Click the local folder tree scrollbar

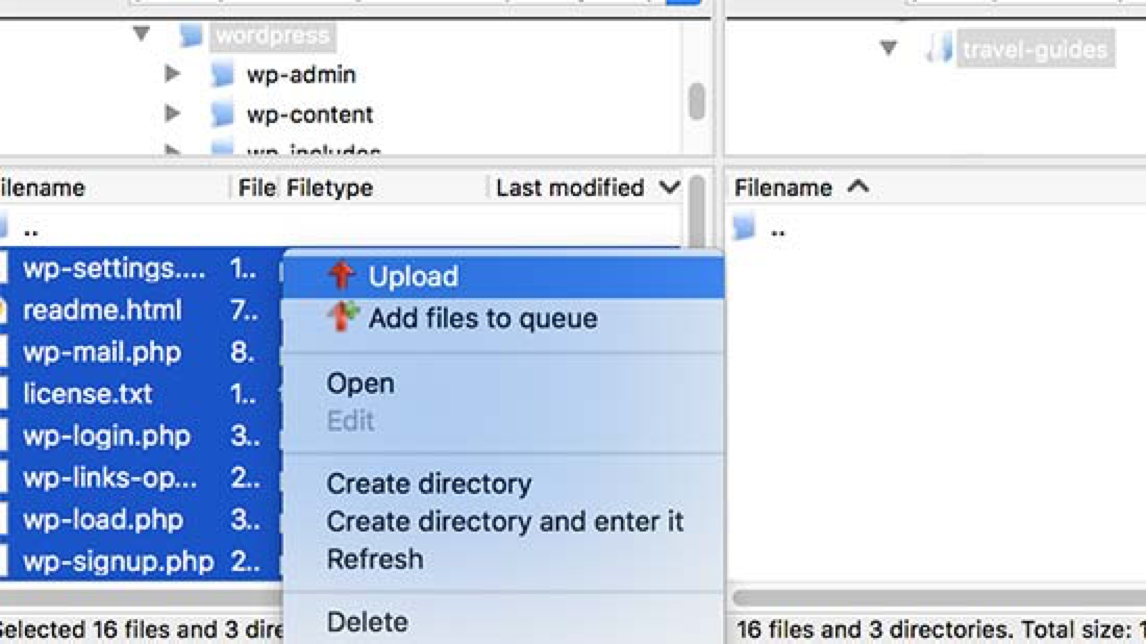(696, 100)
